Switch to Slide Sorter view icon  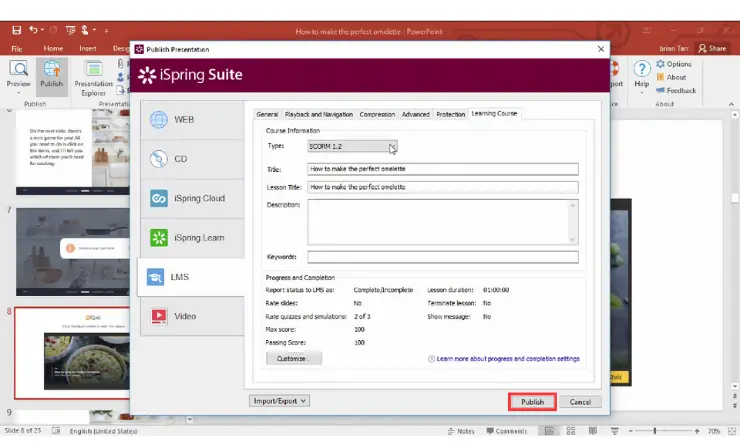click(x=571, y=431)
